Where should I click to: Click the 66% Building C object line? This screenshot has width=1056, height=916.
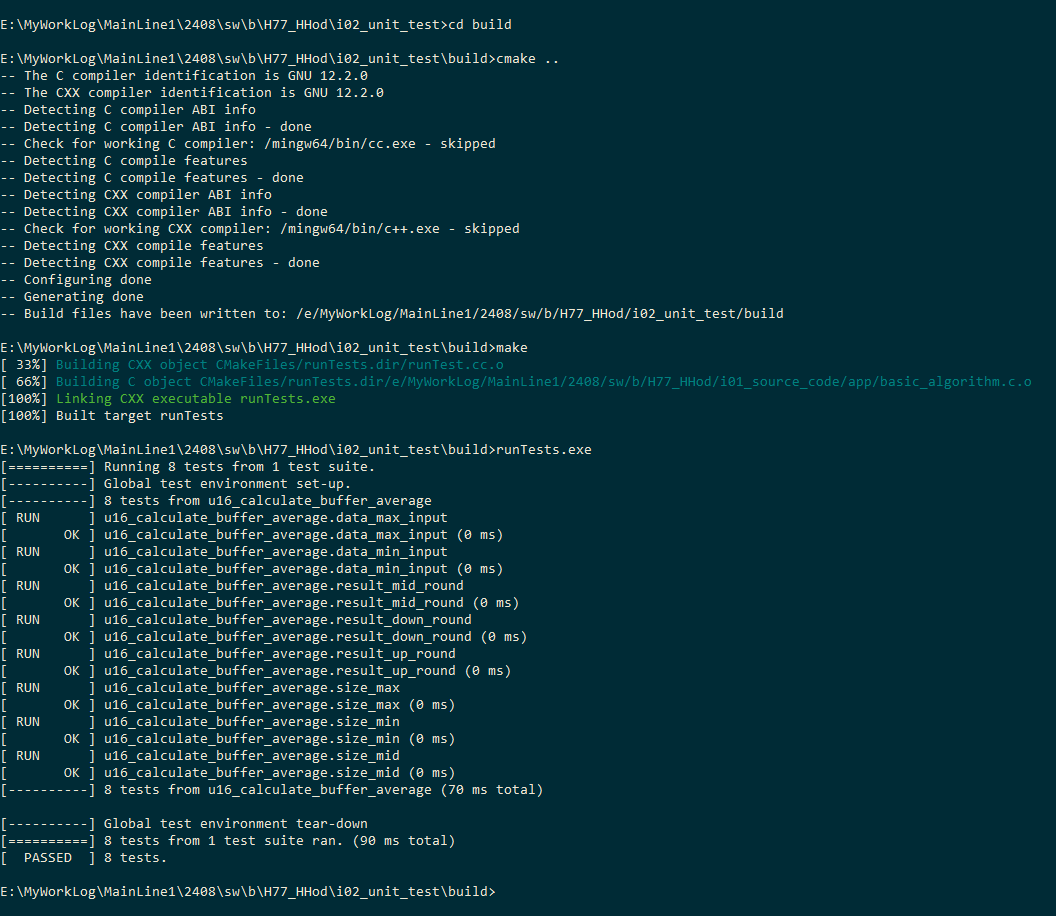(x=520, y=381)
